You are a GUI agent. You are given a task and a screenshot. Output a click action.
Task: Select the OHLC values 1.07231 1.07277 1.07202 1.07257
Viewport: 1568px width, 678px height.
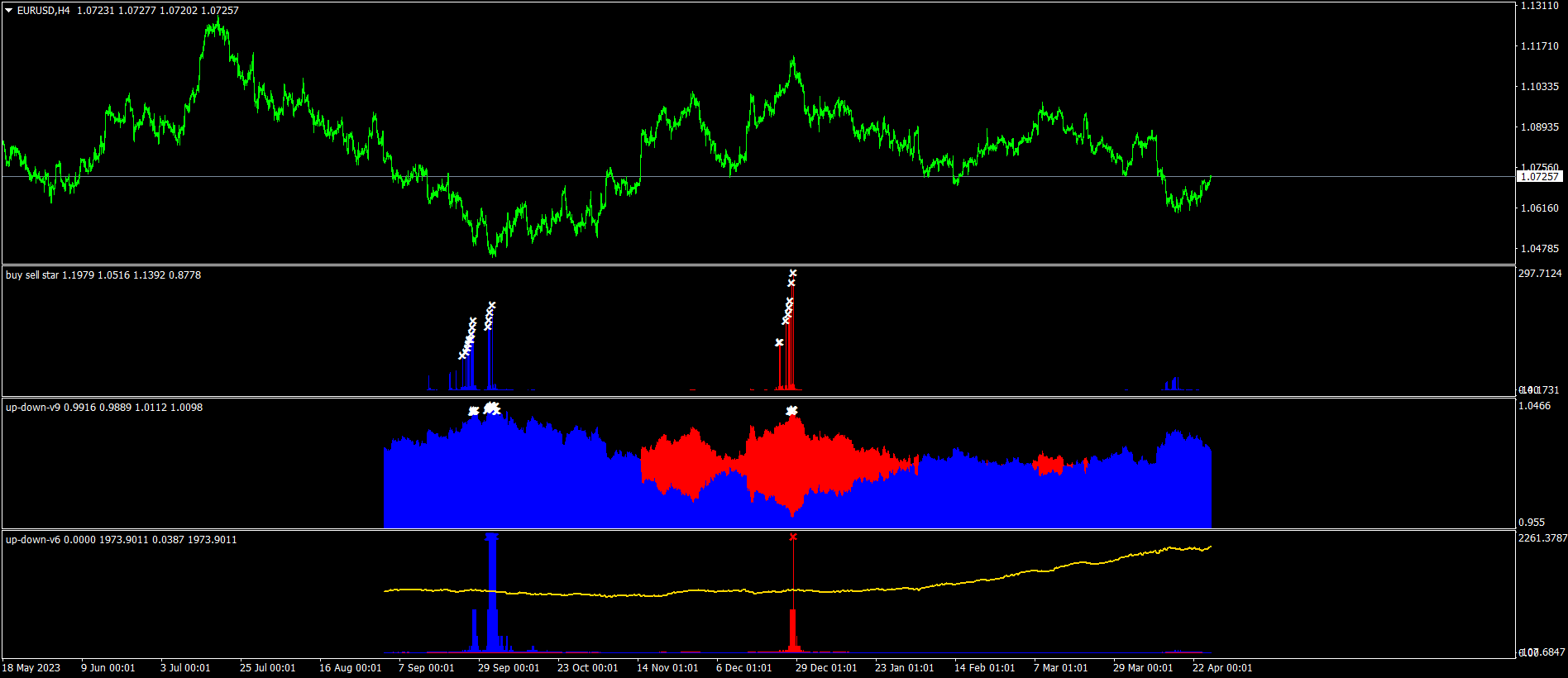pyautogui.click(x=158, y=11)
